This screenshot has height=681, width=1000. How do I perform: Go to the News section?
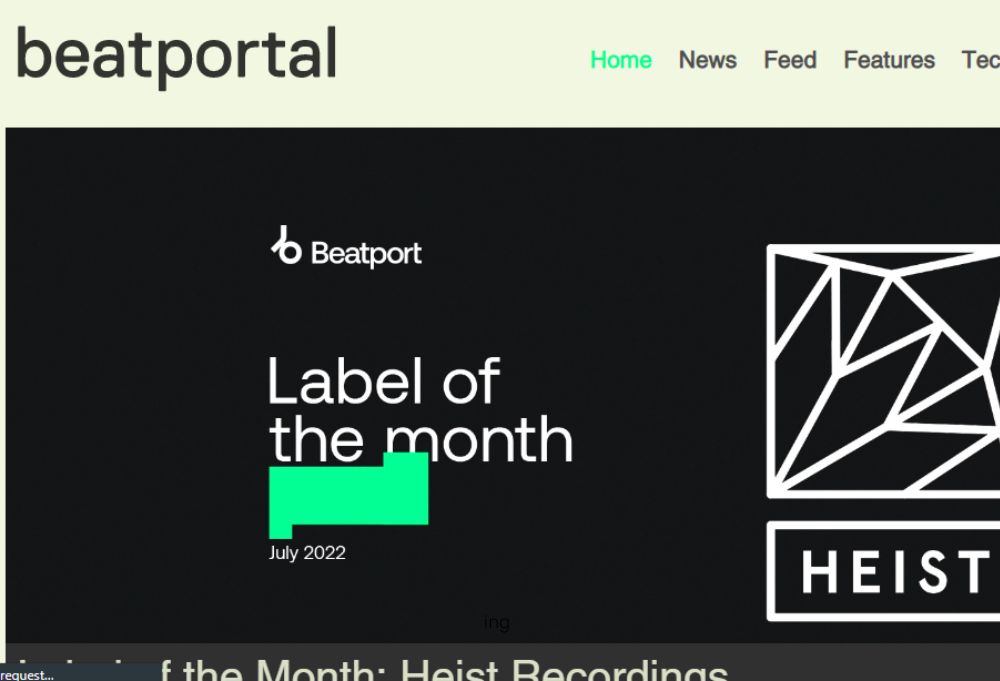pos(707,60)
